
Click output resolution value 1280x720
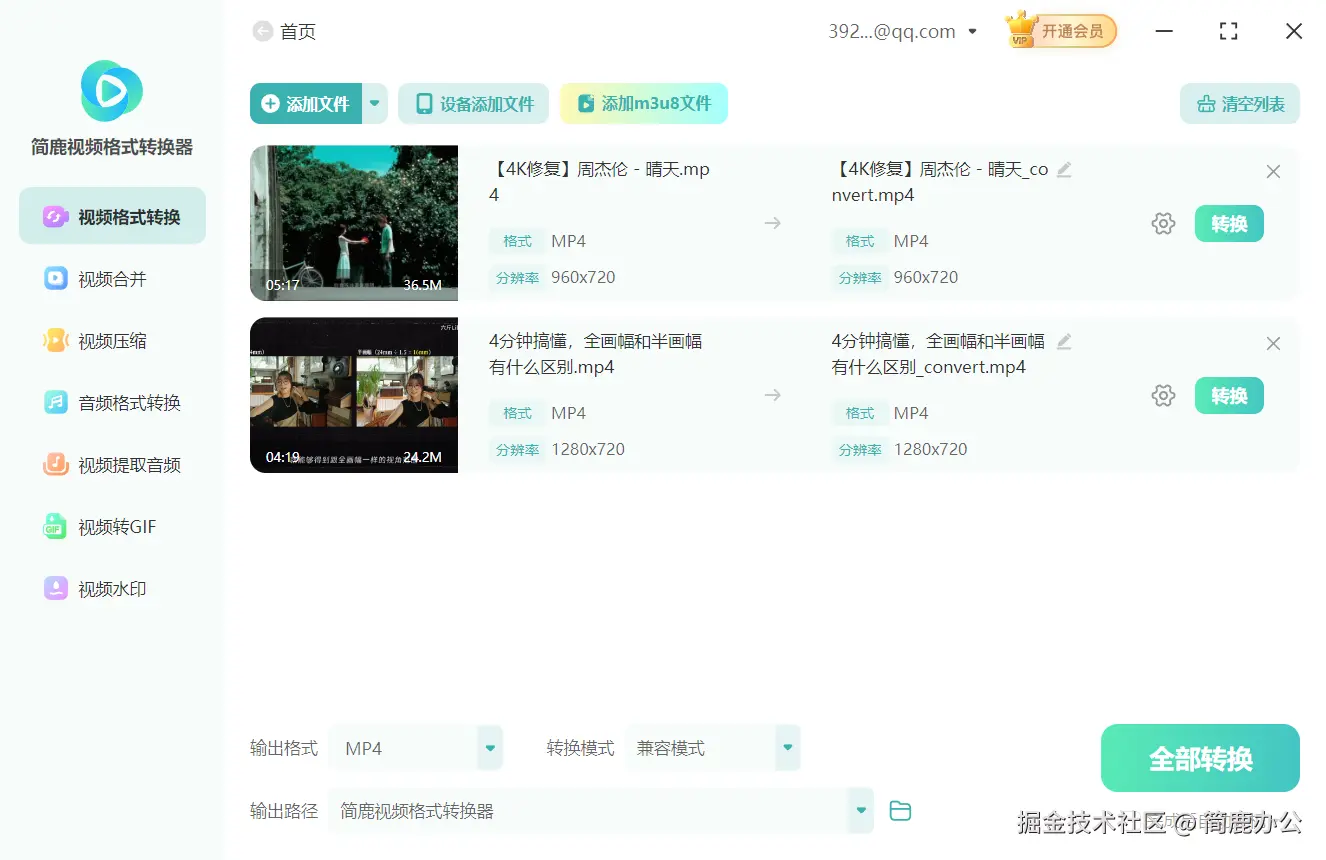tap(930, 449)
